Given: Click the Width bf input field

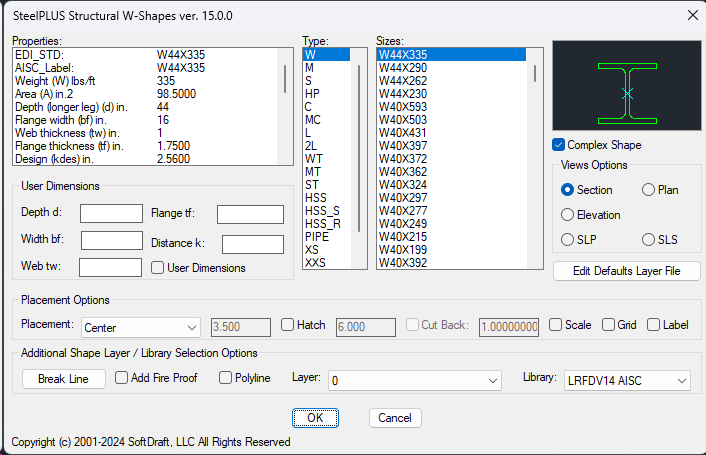Looking at the screenshot, I should point(112,240).
